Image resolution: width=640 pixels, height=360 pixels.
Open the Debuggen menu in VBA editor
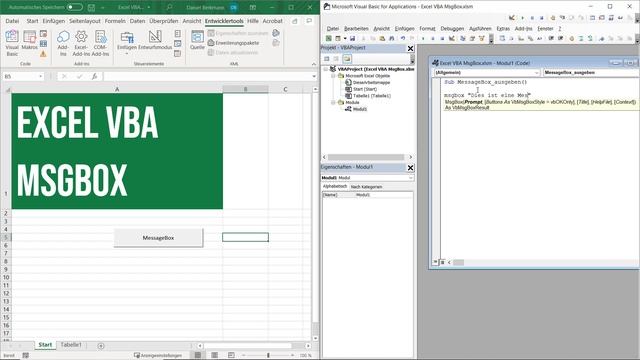(x=452, y=29)
